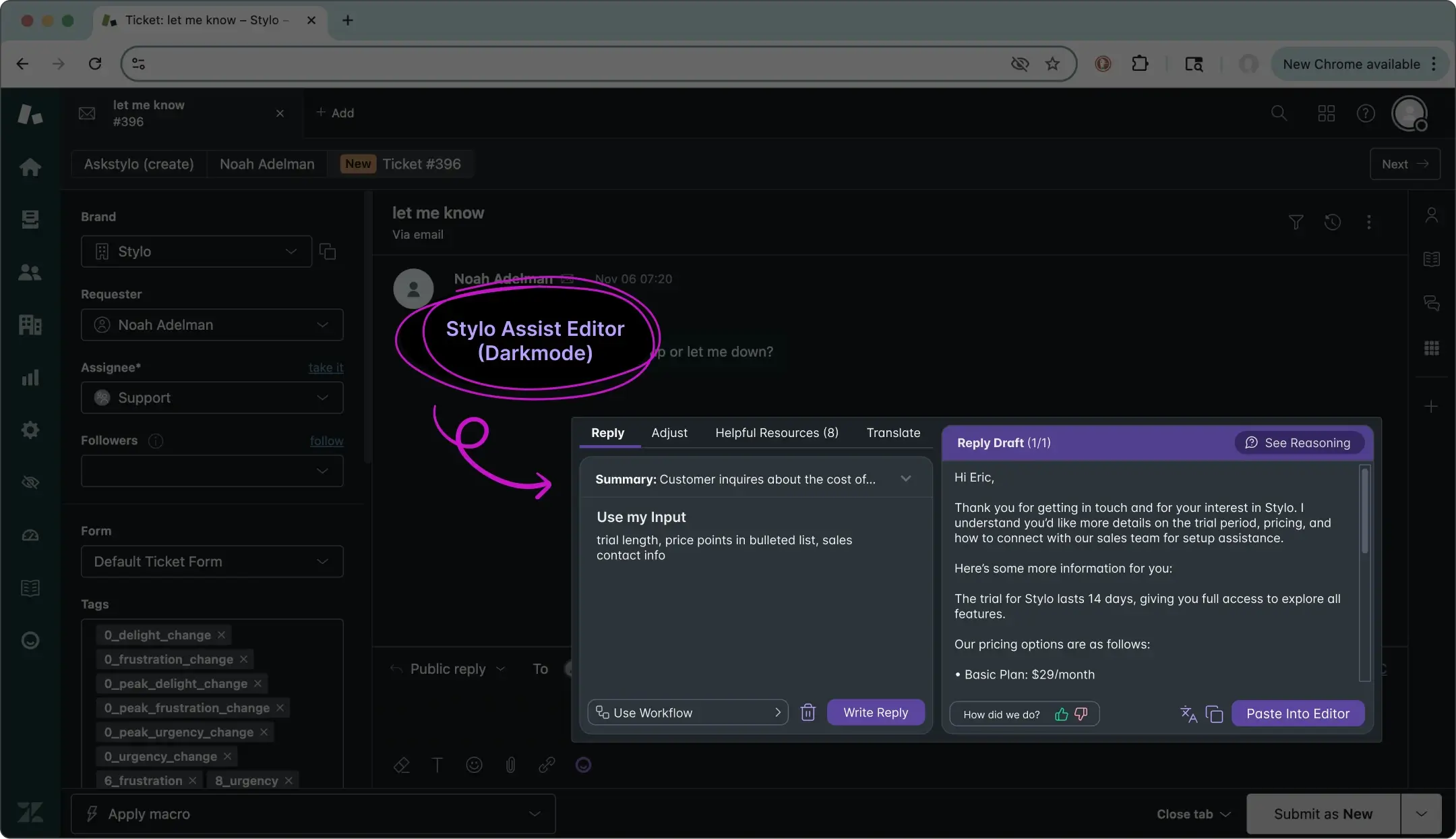Open the Admin gear icon in the sidebar
The width and height of the screenshot is (1456, 839).
pyautogui.click(x=30, y=430)
